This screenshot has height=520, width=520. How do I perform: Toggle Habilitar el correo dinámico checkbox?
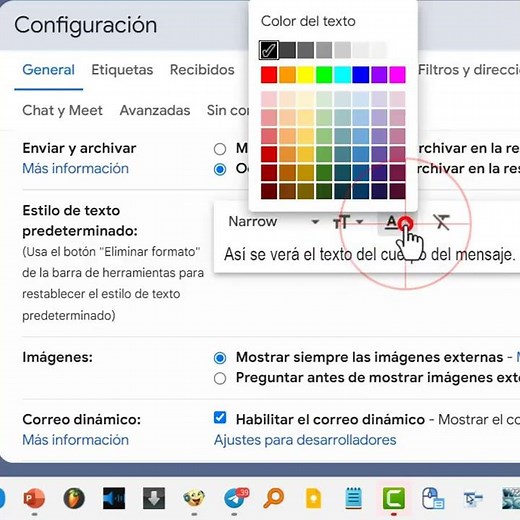tap(220, 418)
